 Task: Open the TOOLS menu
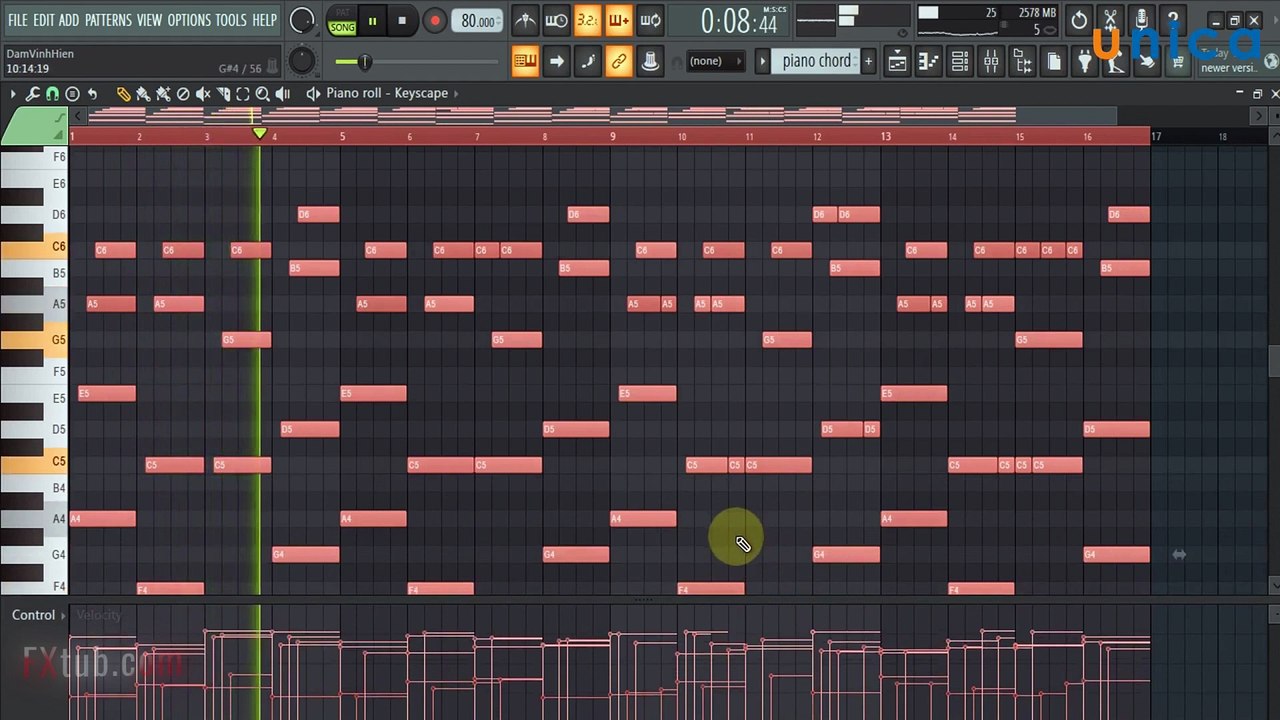click(231, 20)
